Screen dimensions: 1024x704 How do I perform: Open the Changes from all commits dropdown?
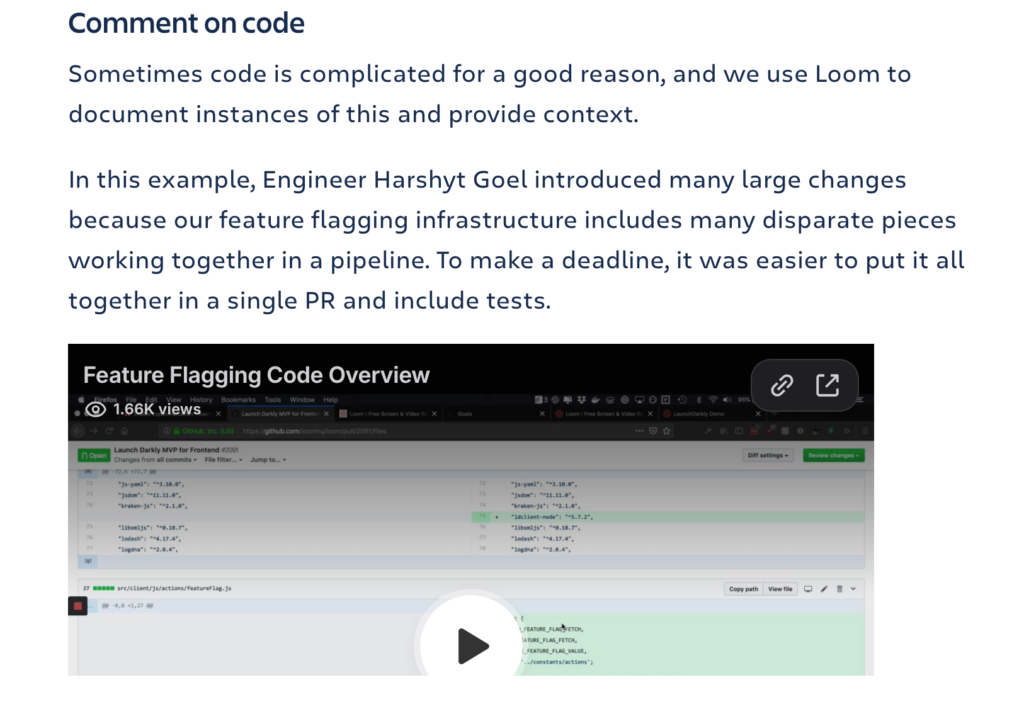[x=153, y=460]
